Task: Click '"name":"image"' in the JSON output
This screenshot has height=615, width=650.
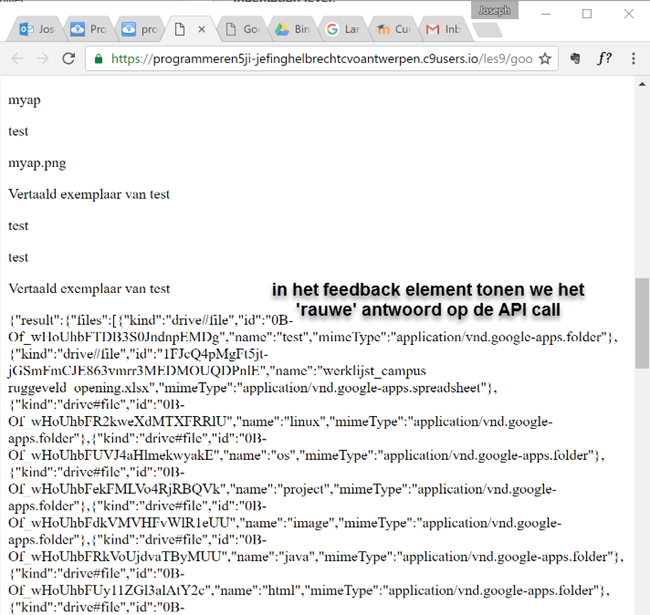Action: pyautogui.click(x=288, y=523)
